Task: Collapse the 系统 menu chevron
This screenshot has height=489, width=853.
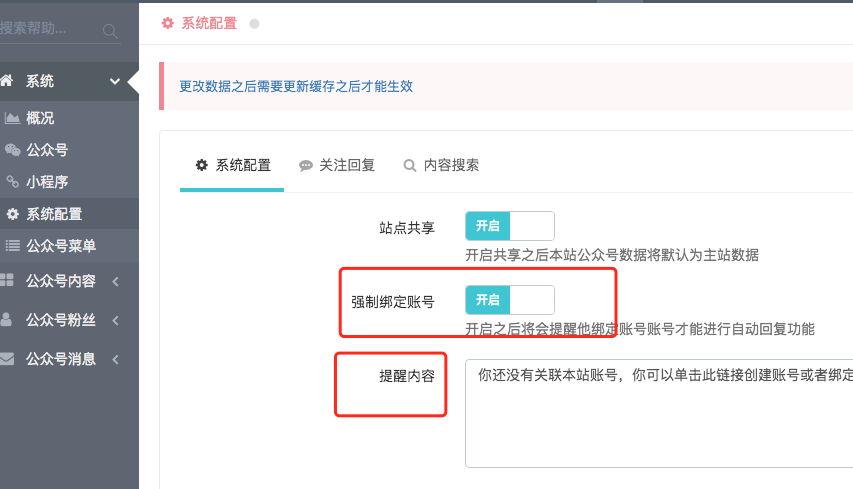Action: pyautogui.click(x=115, y=82)
